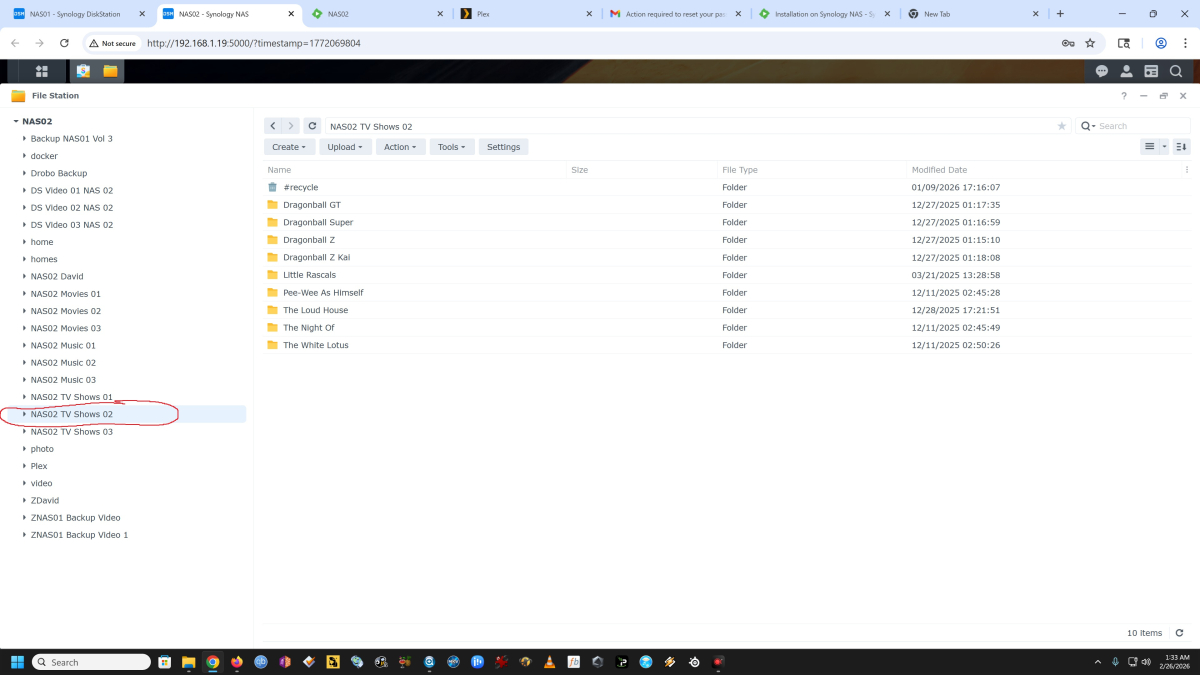Click the sort order icon
This screenshot has height=675, width=1200.
click(1181, 146)
